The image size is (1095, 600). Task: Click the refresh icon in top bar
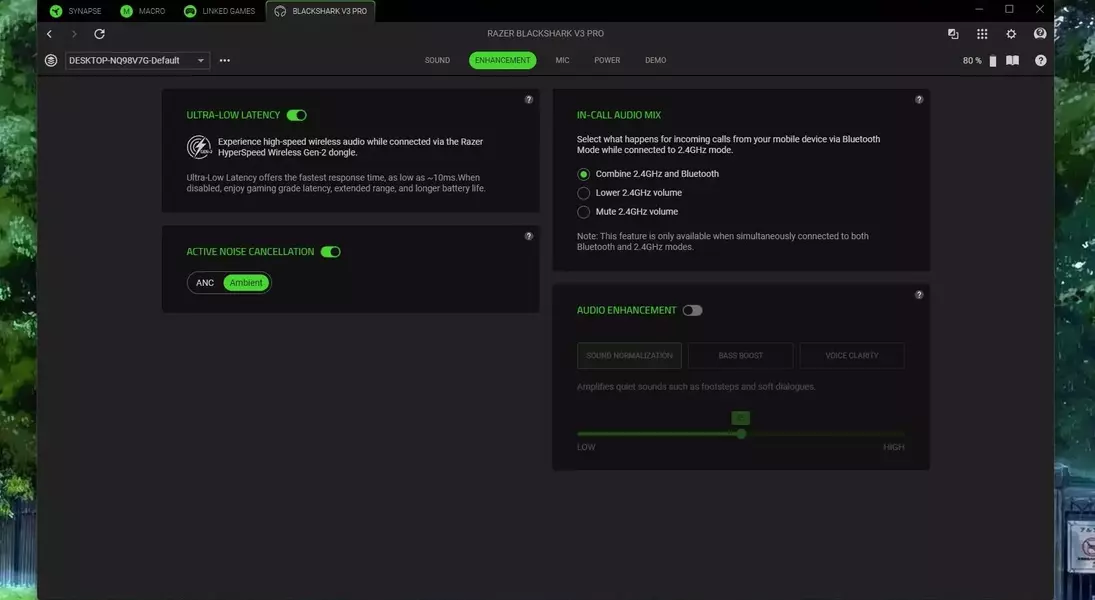point(99,34)
